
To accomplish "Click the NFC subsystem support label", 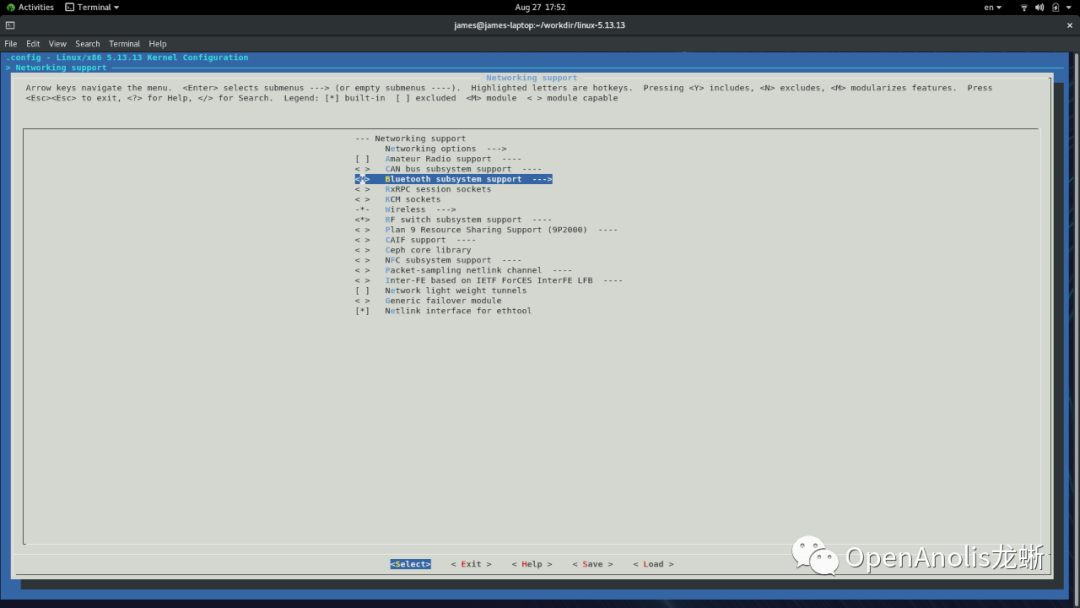I will point(437,260).
